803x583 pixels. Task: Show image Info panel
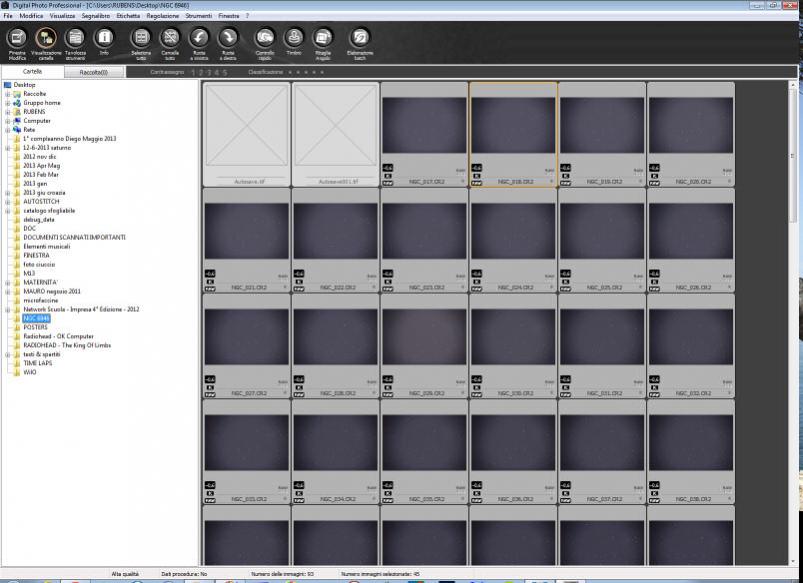pos(104,40)
